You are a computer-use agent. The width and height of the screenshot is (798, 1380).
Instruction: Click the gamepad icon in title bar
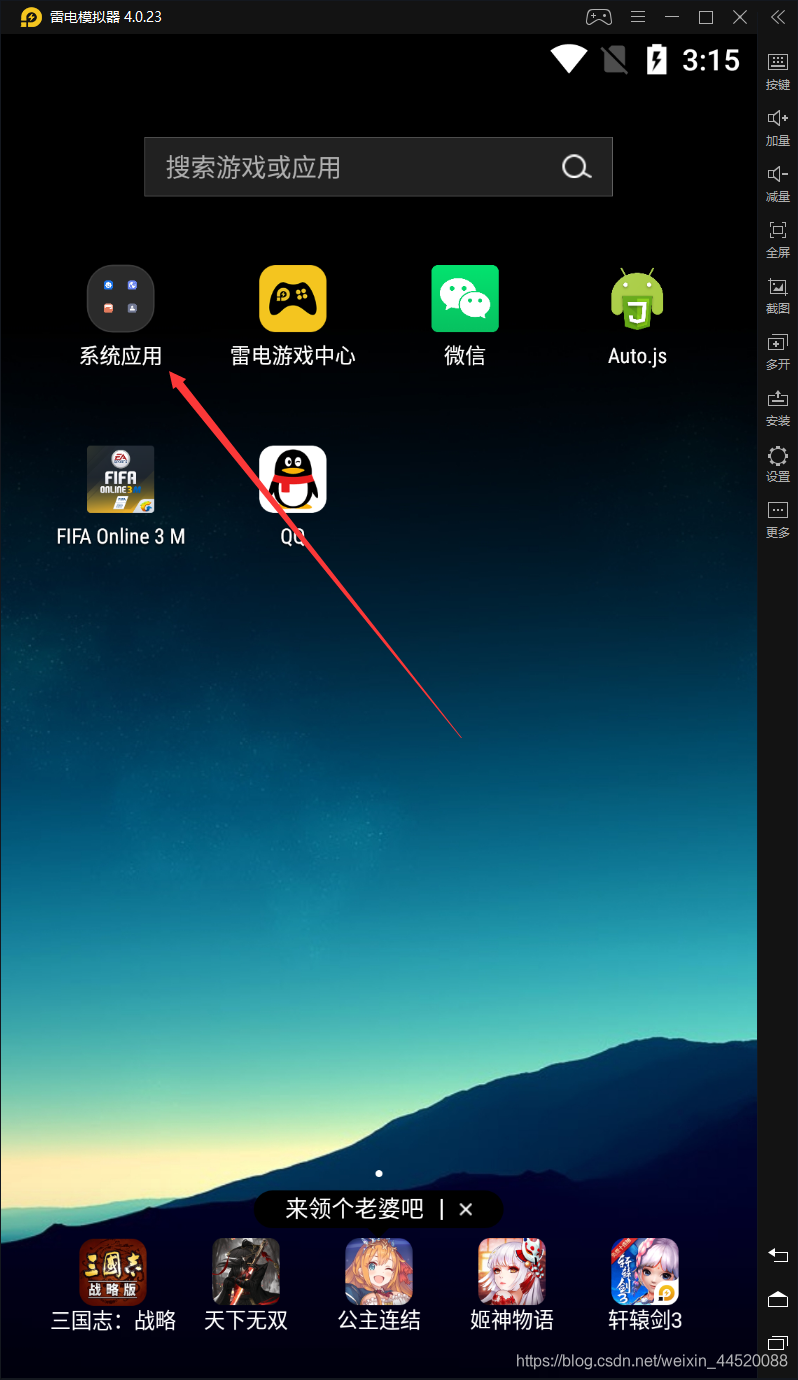click(x=598, y=17)
